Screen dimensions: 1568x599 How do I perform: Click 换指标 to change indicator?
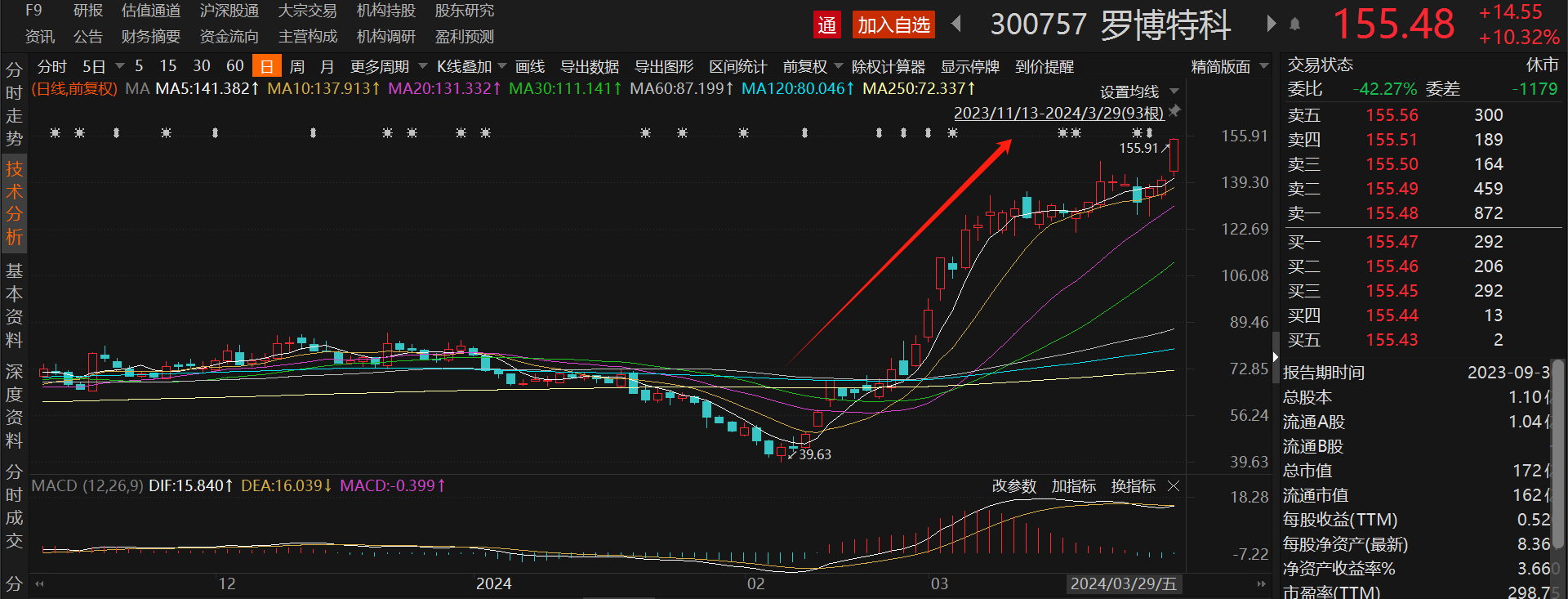pyautogui.click(x=1134, y=486)
